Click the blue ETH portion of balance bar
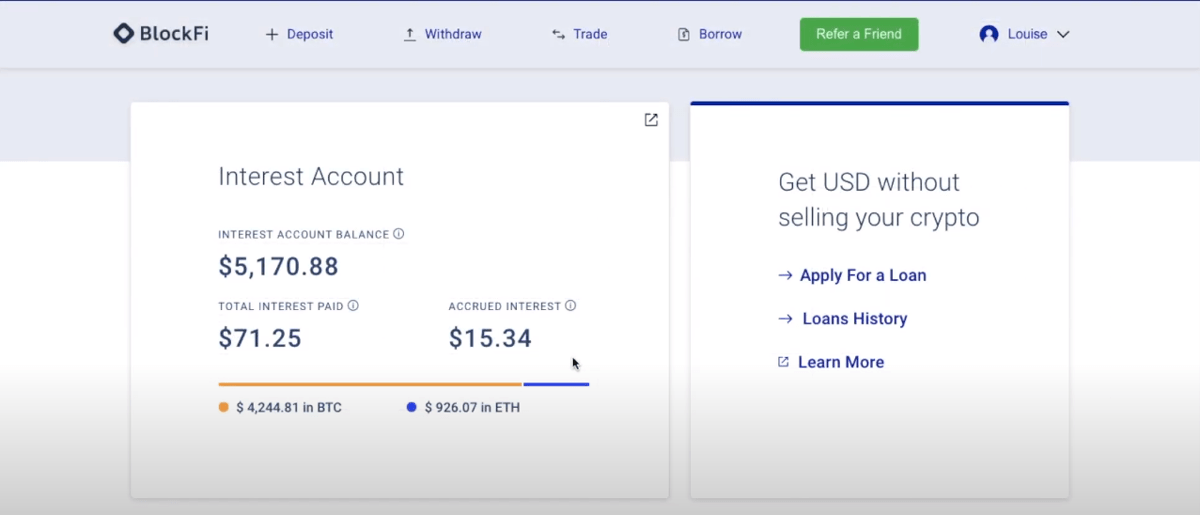This screenshot has height=515, width=1200. pos(556,384)
